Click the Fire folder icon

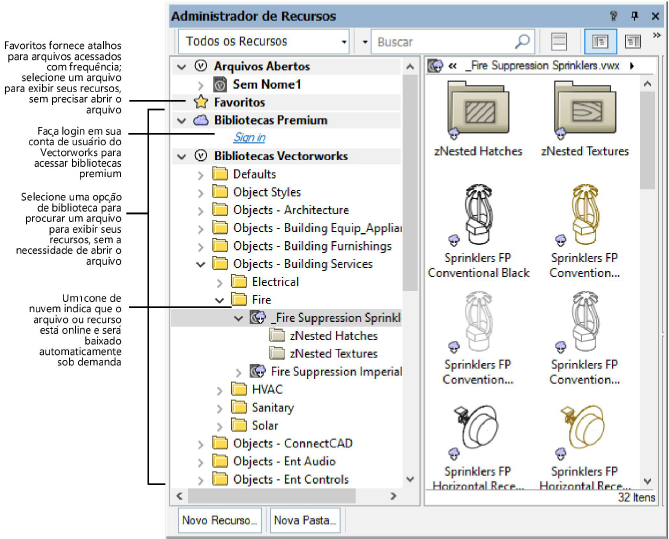pyautogui.click(x=239, y=299)
